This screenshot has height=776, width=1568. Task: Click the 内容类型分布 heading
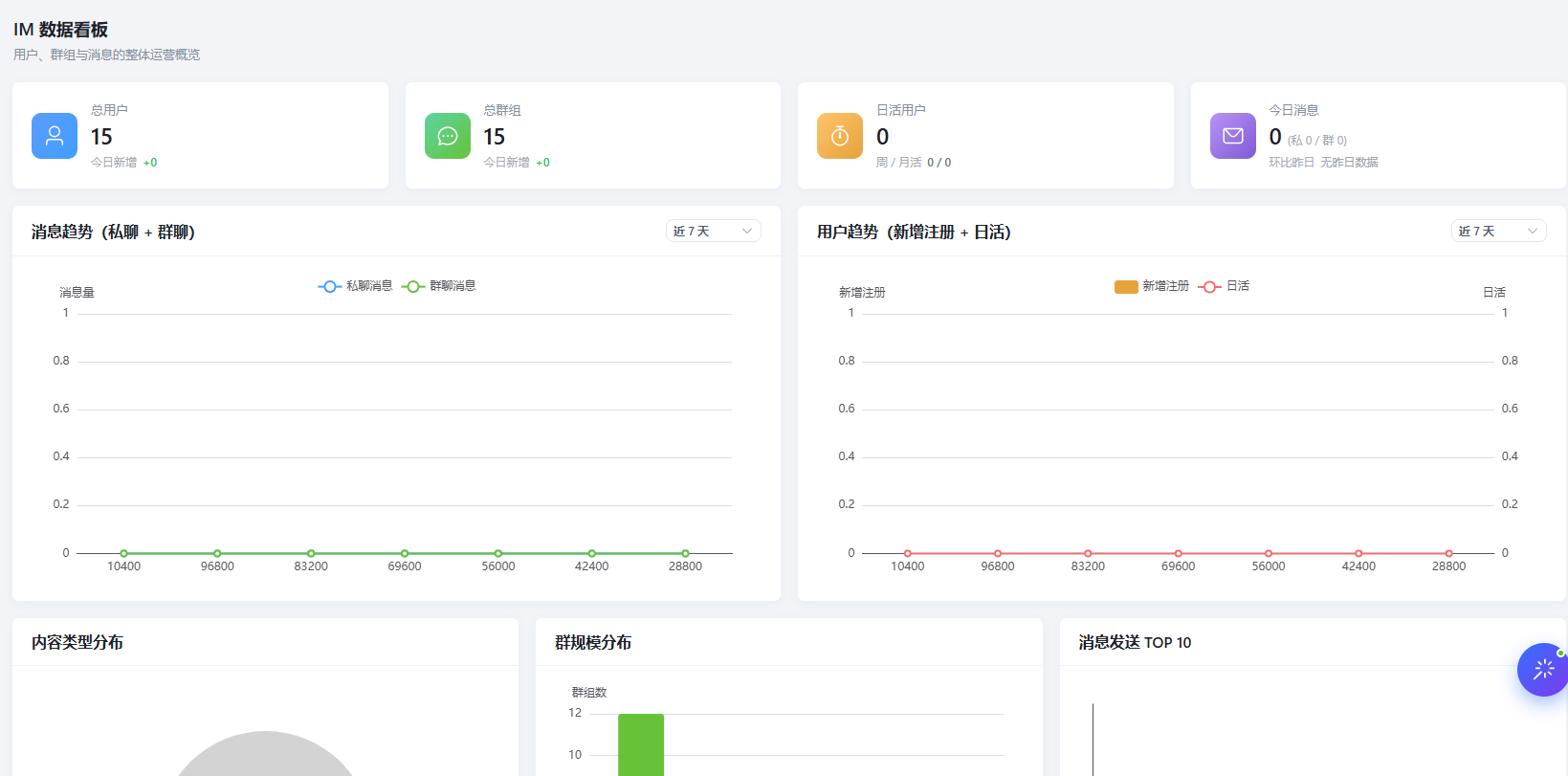tap(77, 642)
